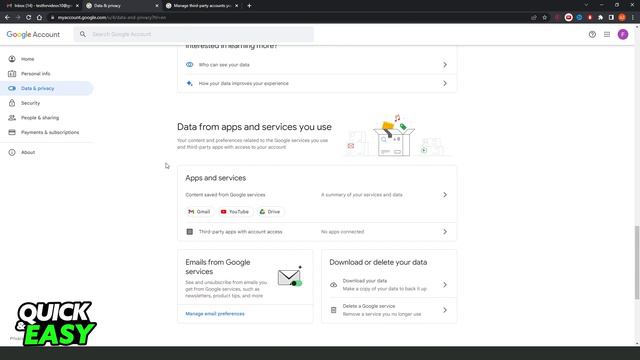640x360 pixels.
Task: Open the Google apps grid
Action: [607, 34]
